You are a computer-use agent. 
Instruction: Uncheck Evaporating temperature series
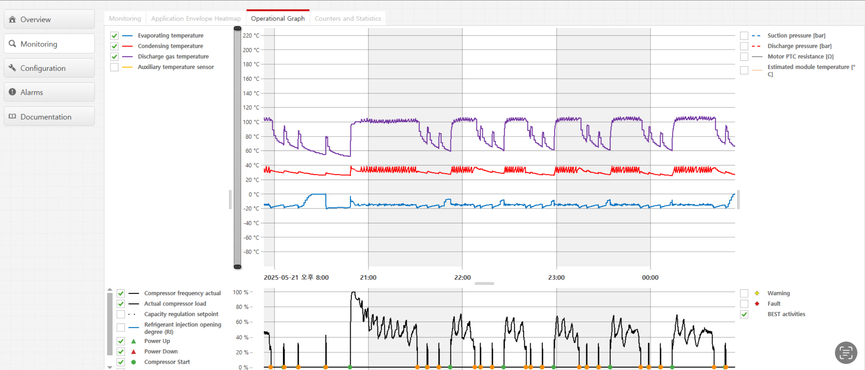tap(114, 36)
